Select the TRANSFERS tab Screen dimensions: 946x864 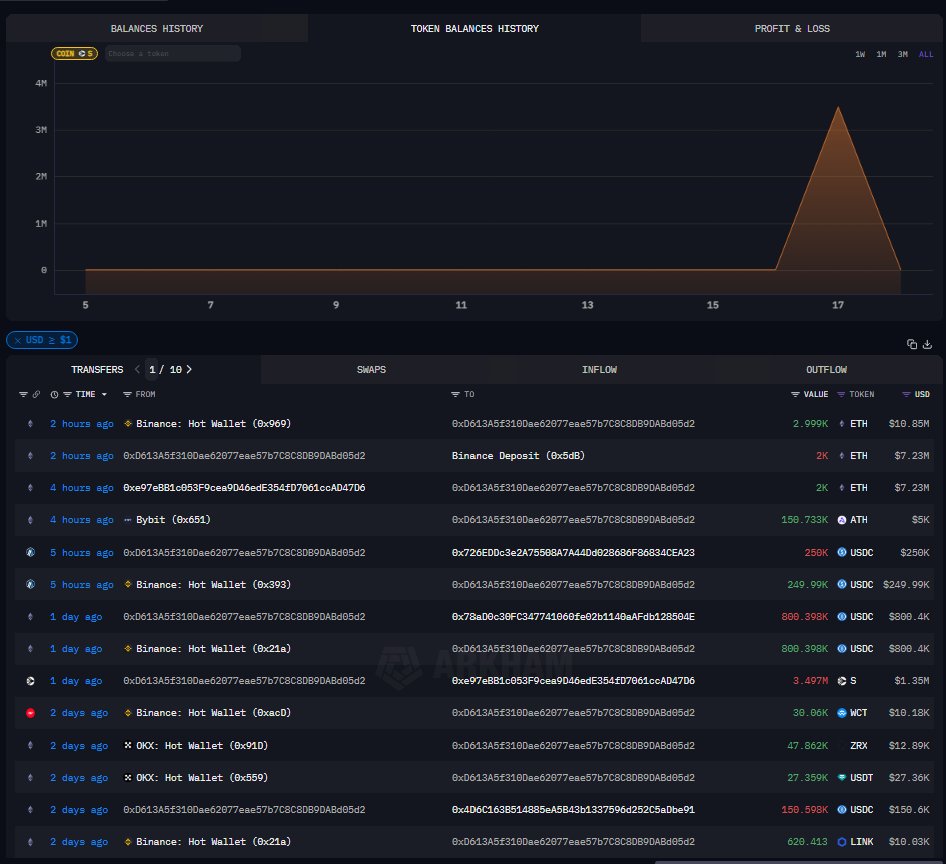click(97, 369)
